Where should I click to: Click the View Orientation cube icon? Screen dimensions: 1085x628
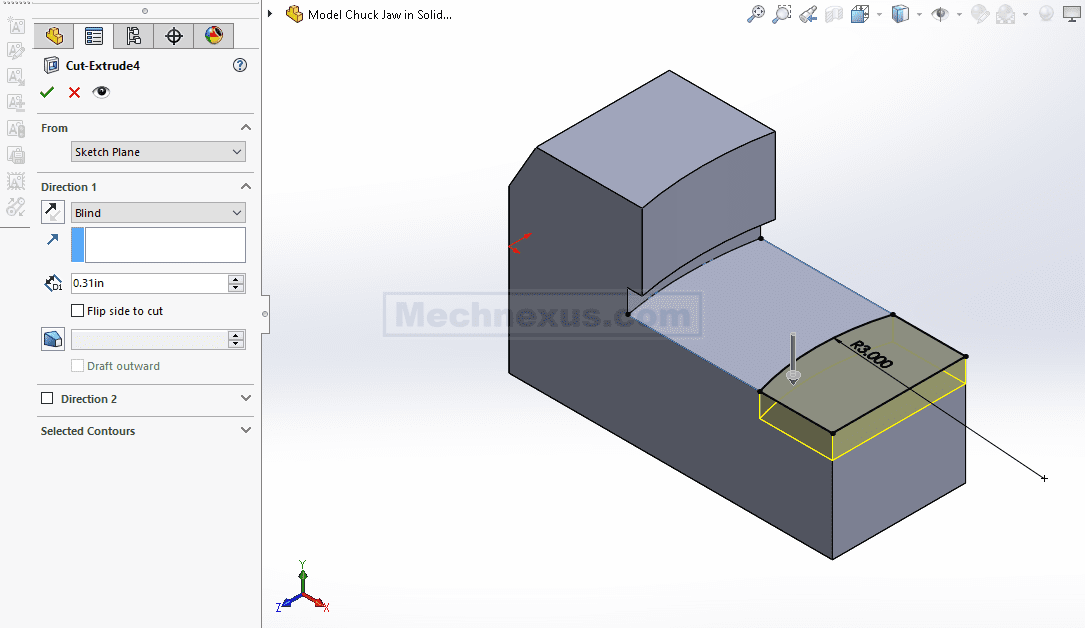(860, 14)
